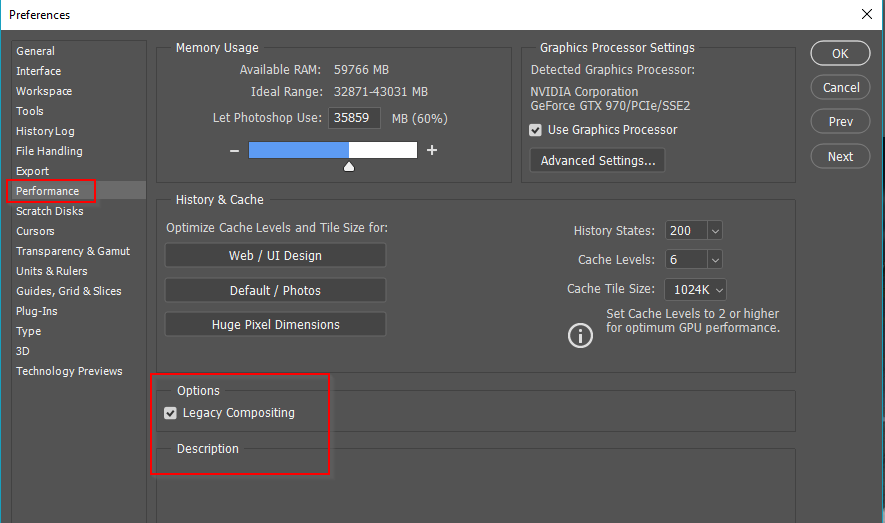Go to the Next preferences page
The image size is (885, 523).
point(840,156)
